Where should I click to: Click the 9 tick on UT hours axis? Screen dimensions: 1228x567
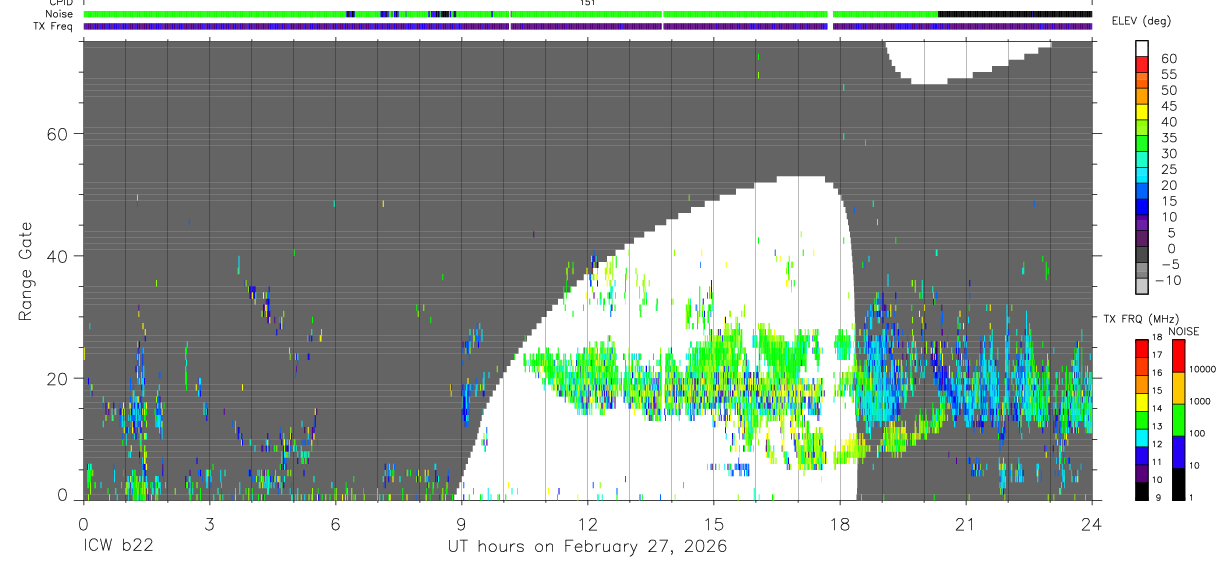point(461,522)
